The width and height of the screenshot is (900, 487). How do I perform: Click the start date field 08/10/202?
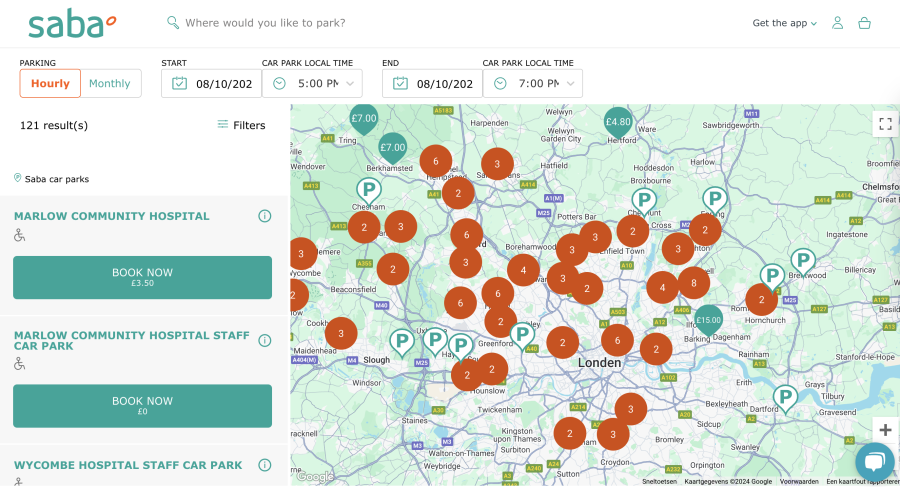point(211,84)
